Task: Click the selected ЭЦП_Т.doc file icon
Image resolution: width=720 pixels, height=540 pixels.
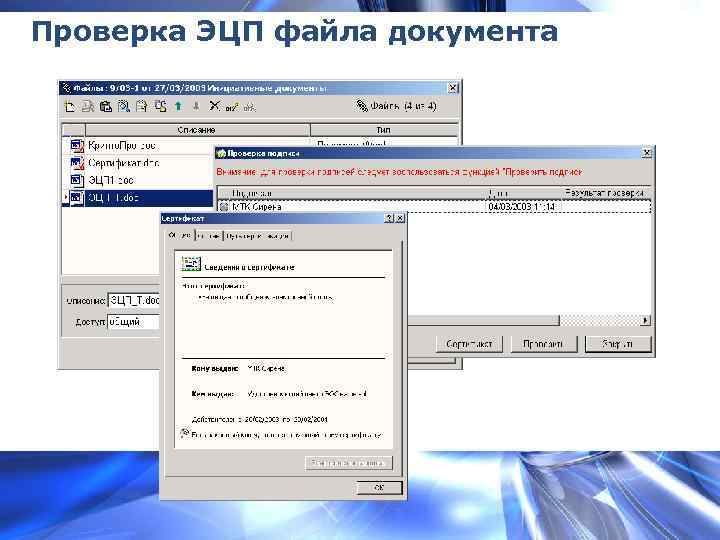Action: pyautogui.click(x=77, y=197)
